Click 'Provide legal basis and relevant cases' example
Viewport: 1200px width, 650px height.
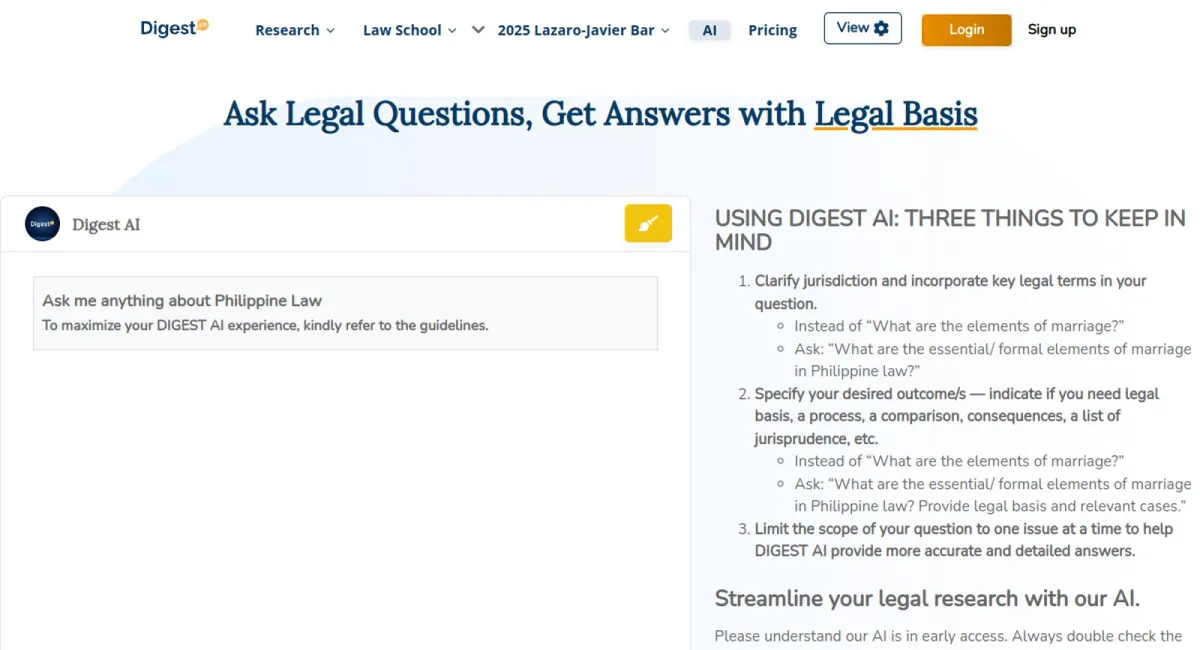pyautogui.click(x=1053, y=506)
